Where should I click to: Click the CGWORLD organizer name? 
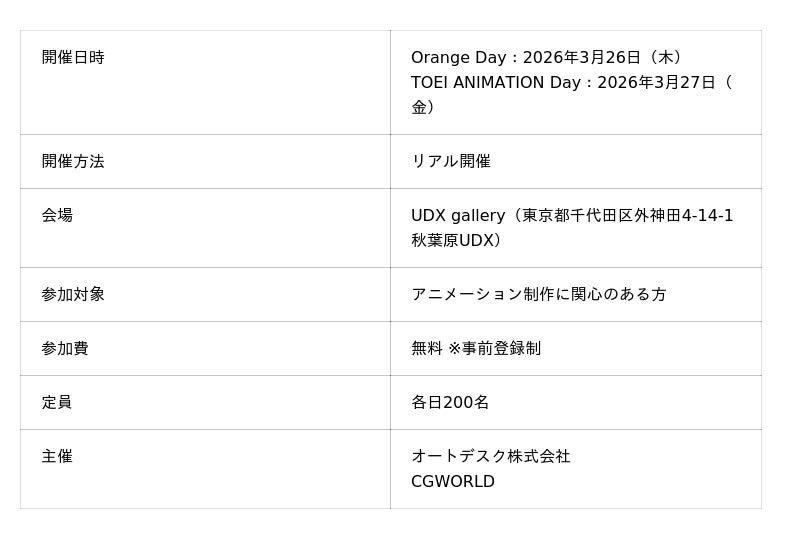(453, 482)
